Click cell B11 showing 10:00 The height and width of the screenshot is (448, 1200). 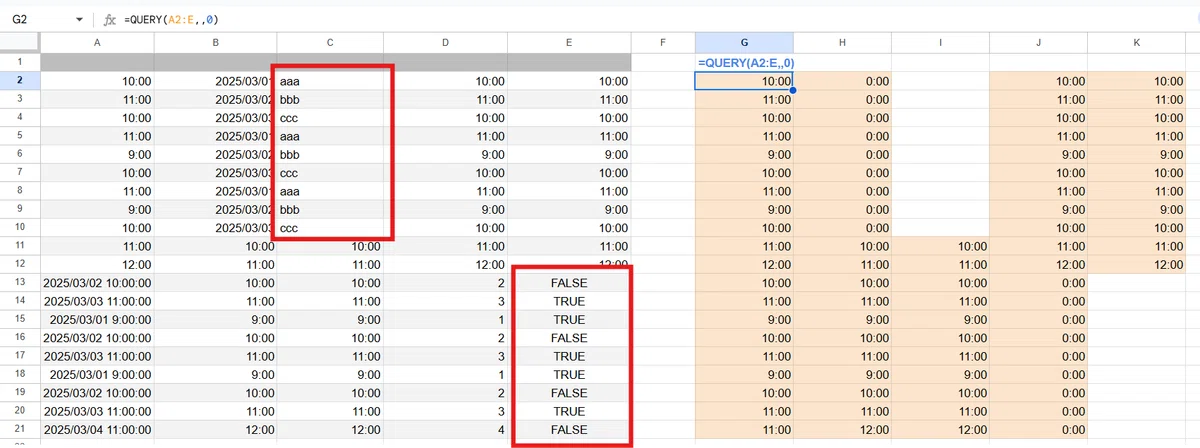point(215,246)
